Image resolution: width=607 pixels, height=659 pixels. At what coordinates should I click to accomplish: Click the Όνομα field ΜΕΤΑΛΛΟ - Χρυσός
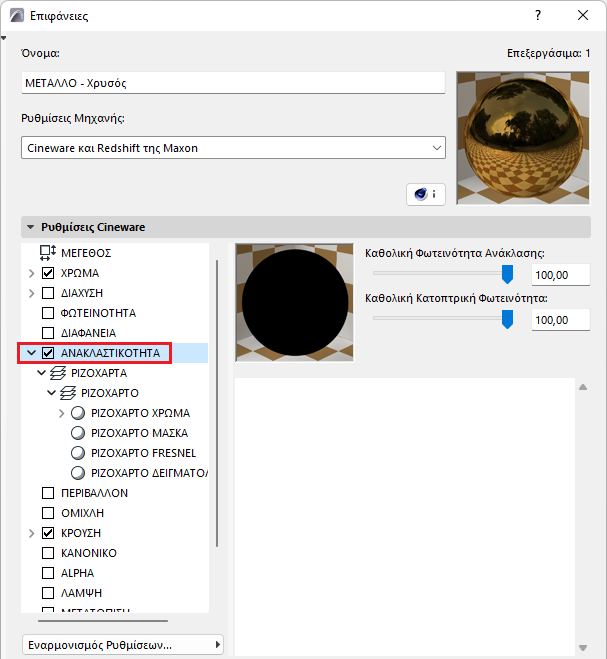pos(233,83)
